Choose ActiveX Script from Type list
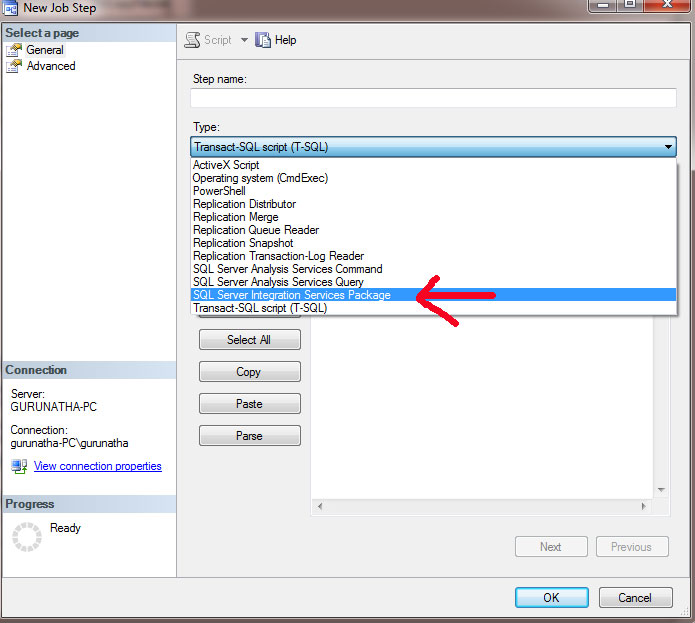The image size is (695, 623). coord(433,165)
